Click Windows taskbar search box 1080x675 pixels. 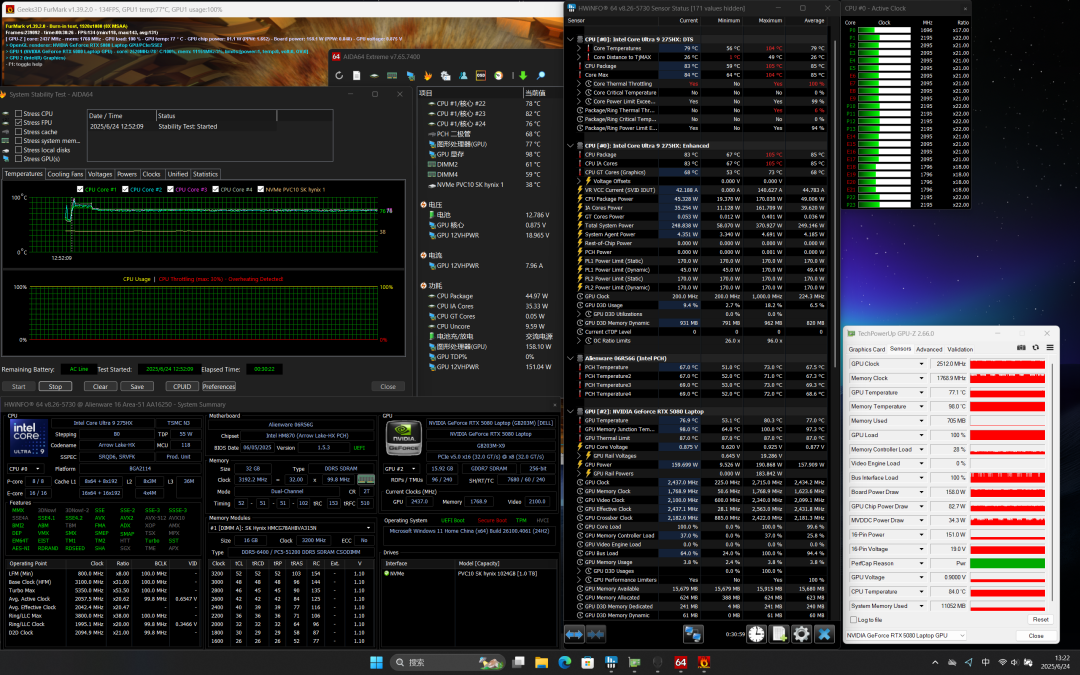coord(448,663)
